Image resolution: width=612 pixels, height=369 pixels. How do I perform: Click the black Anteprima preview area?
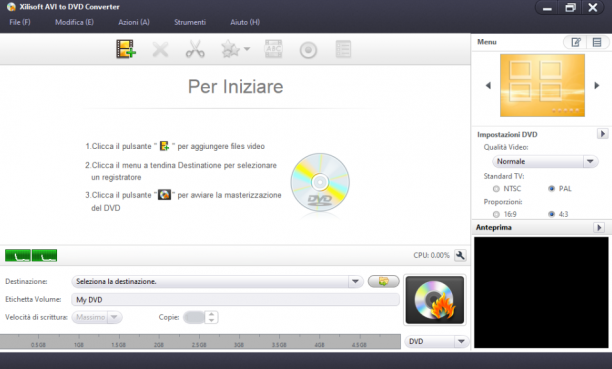541,292
